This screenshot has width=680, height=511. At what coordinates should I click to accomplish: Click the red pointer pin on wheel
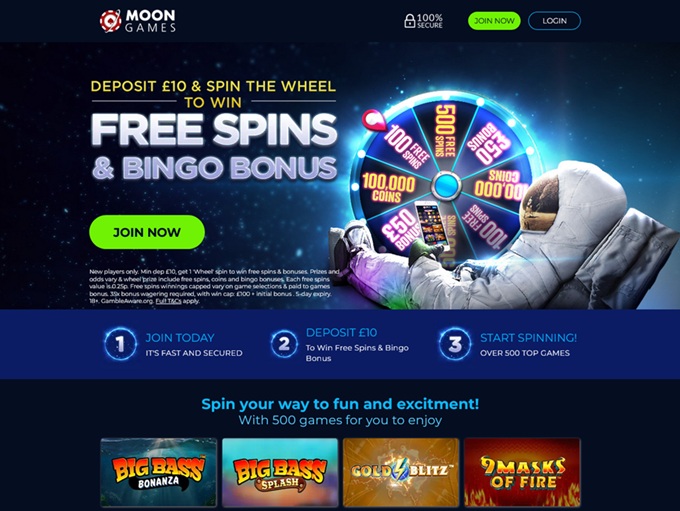tap(374, 120)
